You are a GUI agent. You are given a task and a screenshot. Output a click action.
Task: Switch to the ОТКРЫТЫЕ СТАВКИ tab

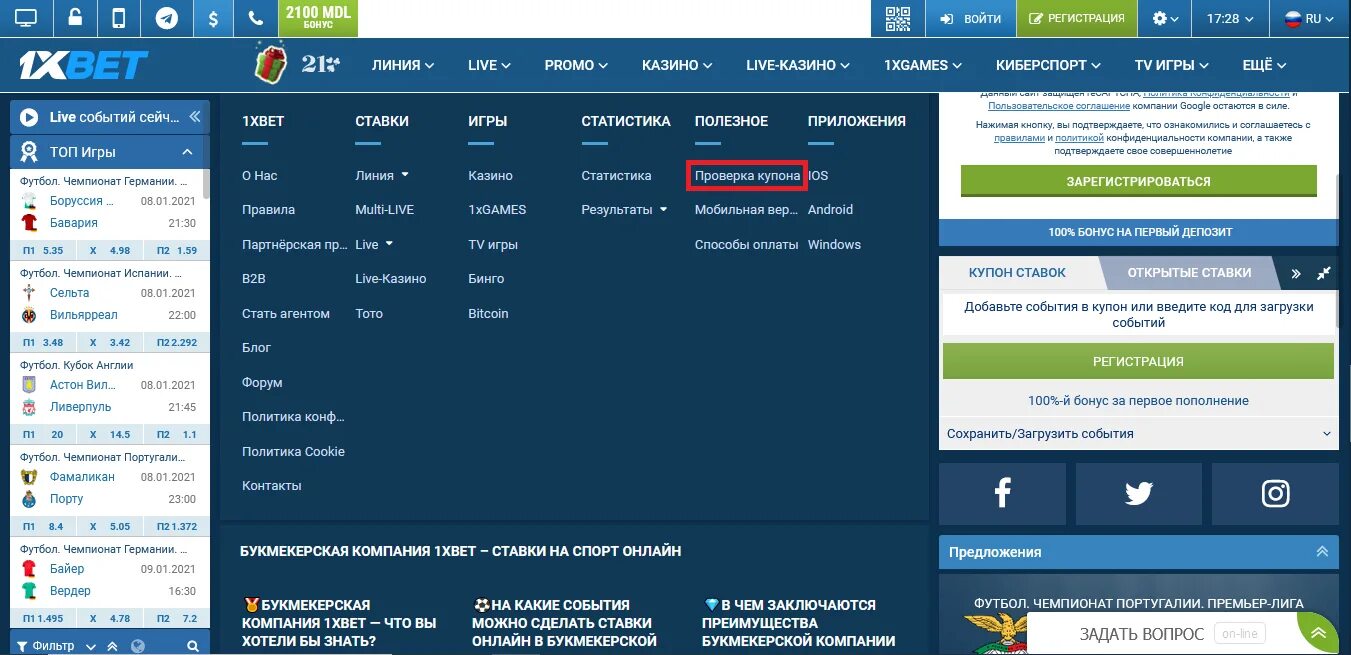pos(1188,272)
